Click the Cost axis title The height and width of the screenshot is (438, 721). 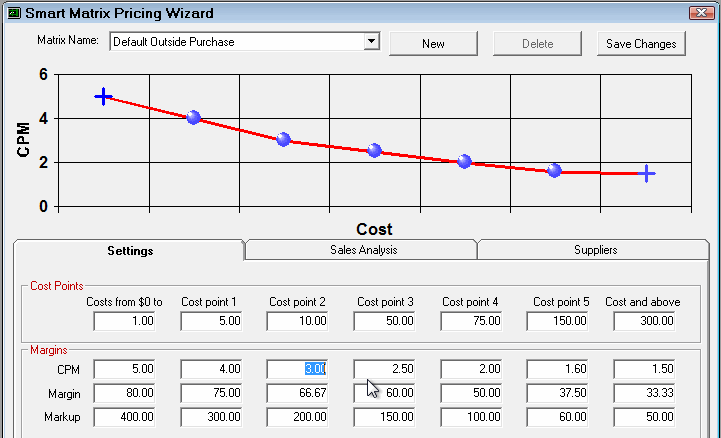(374, 229)
